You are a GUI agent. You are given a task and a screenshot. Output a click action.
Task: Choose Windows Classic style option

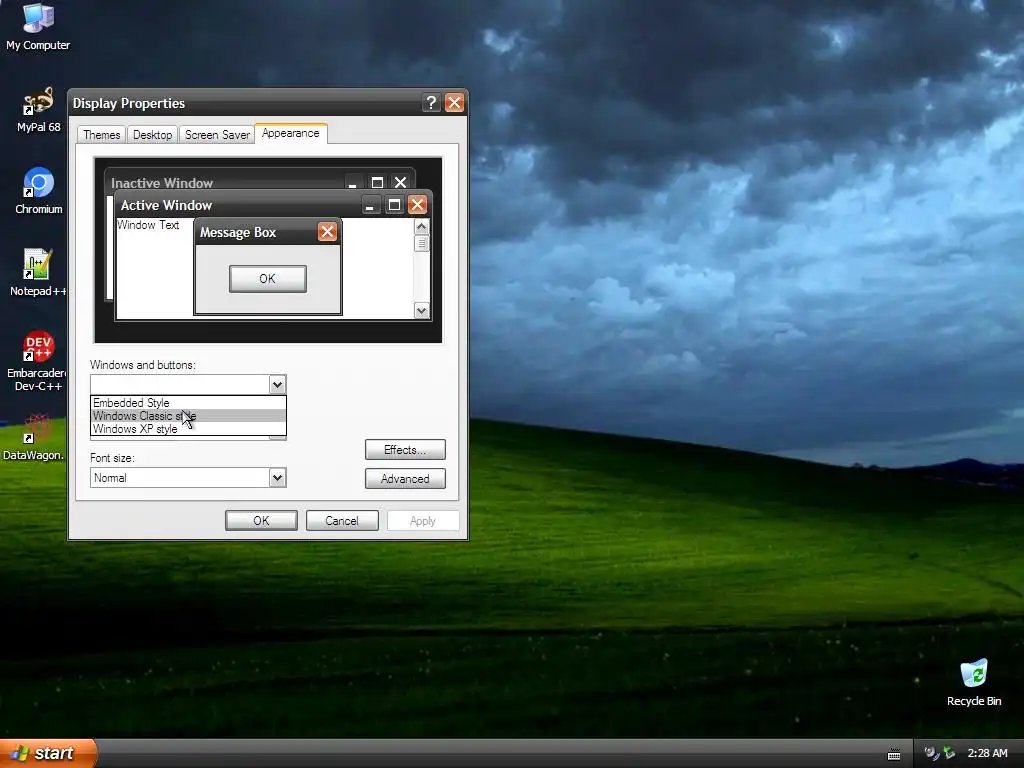tap(188, 416)
